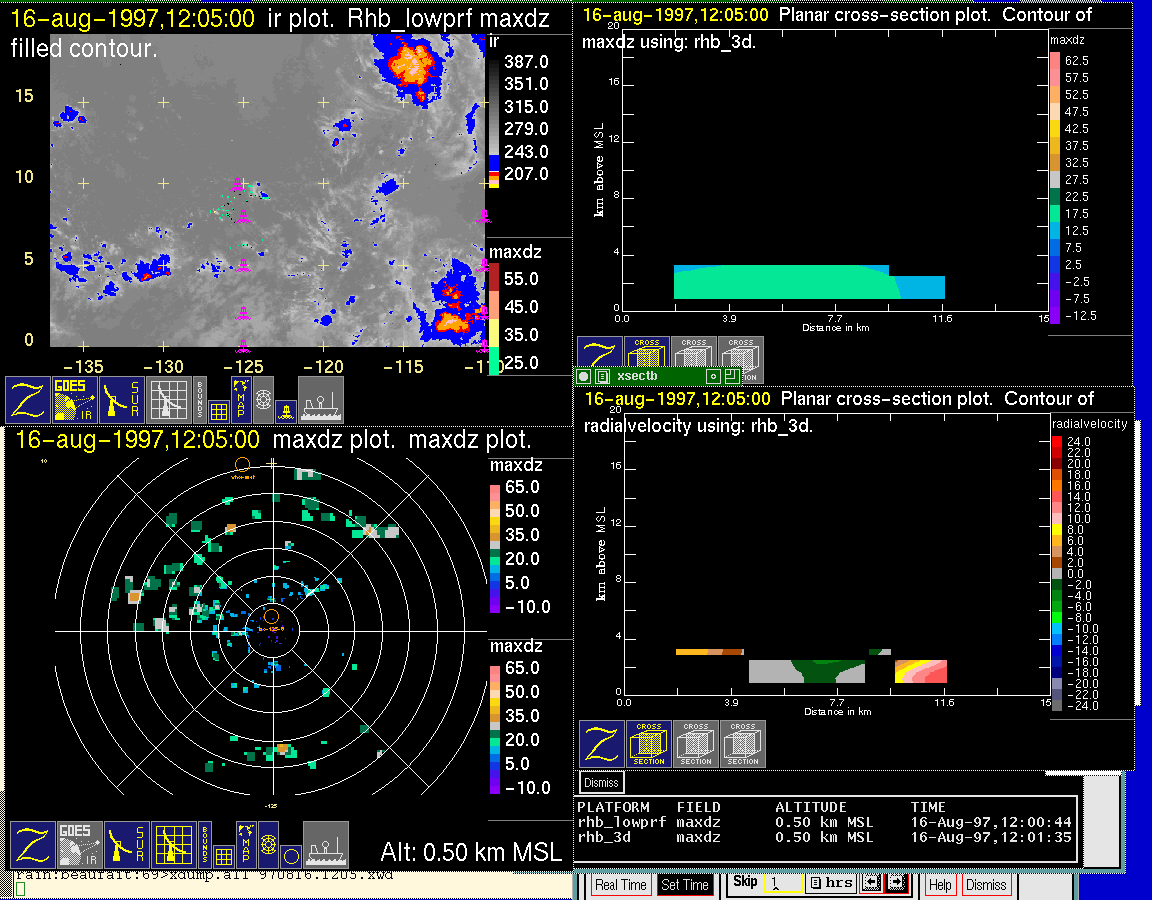Select the highlighted CROSS SECTION icon in radial velocity panel

point(649,744)
